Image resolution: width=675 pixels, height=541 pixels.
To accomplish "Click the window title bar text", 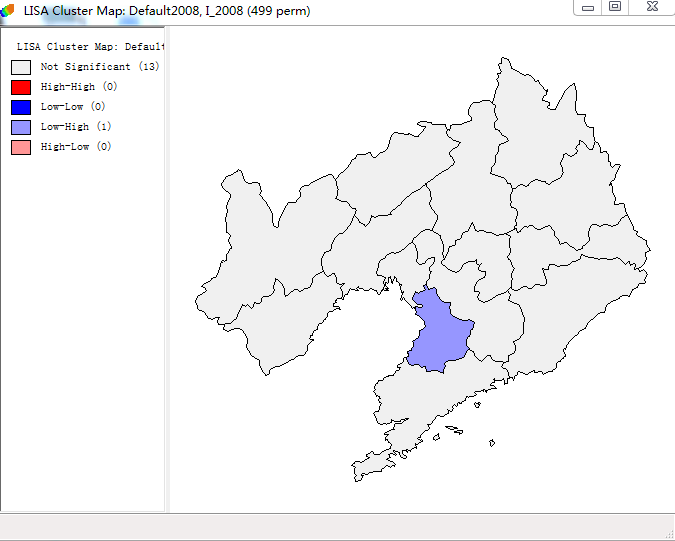I will 167,11.
